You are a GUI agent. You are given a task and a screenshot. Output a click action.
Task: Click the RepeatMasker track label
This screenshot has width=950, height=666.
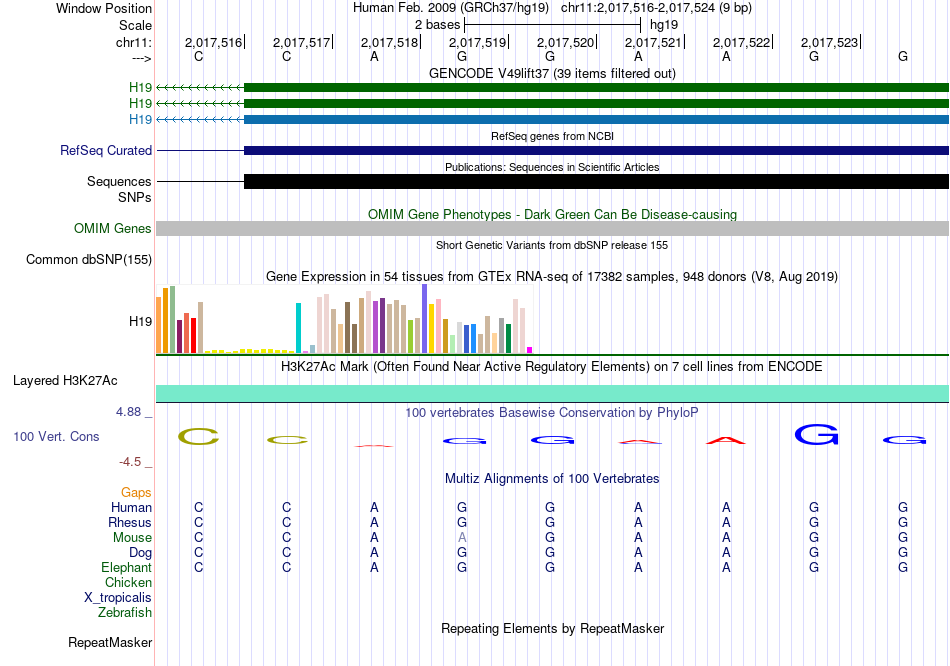110,642
